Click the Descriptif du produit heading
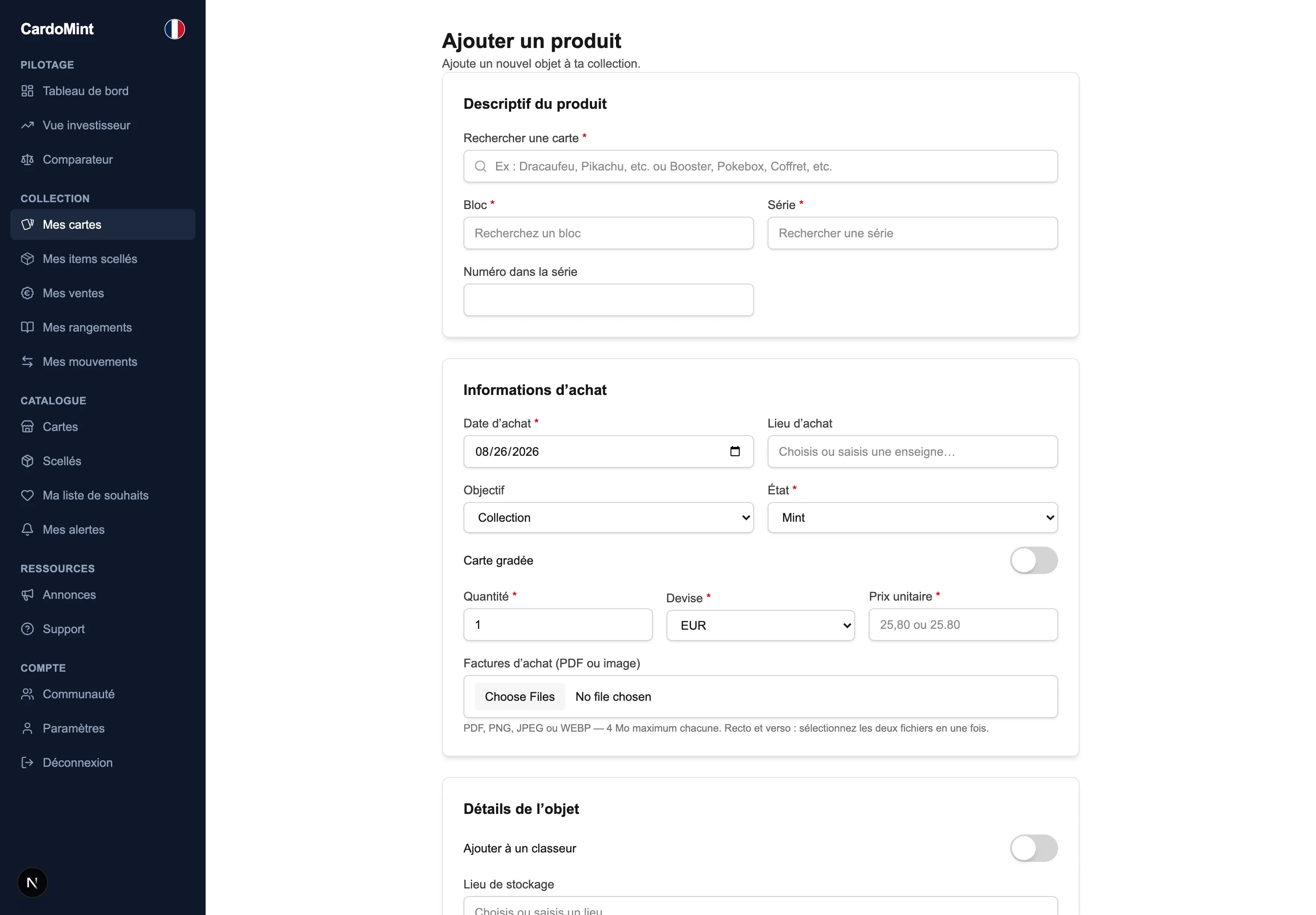The height and width of the screenshot is (915, 1316). (x=535, y=104)
